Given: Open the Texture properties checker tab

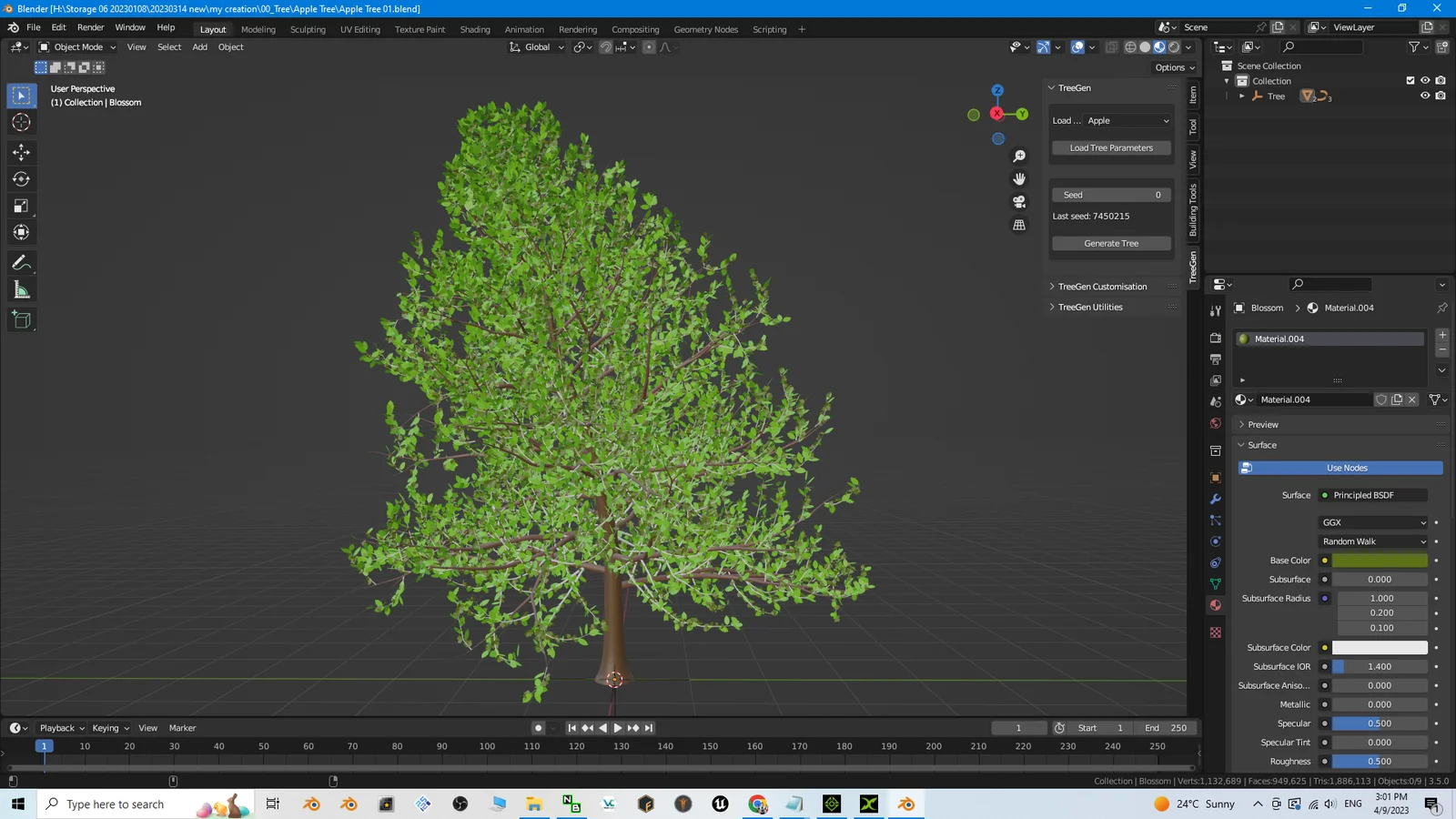Looking at the screenshot, I should pyautogui.click(x=1215, y=632).
